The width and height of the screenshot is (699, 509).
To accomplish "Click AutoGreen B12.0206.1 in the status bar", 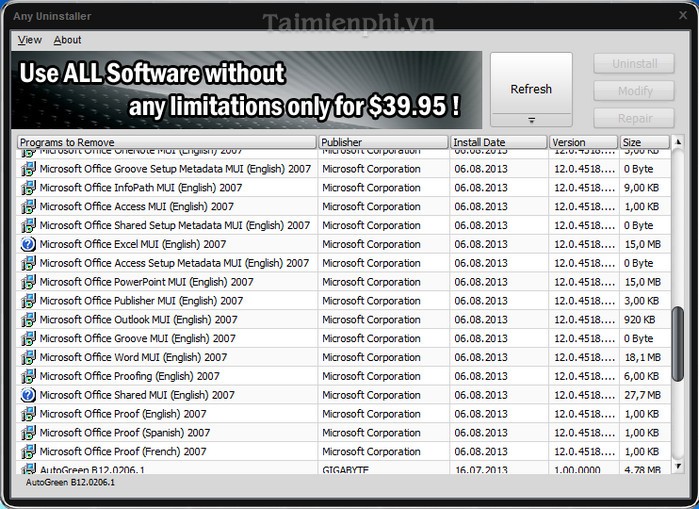I will tap(70, 483).
